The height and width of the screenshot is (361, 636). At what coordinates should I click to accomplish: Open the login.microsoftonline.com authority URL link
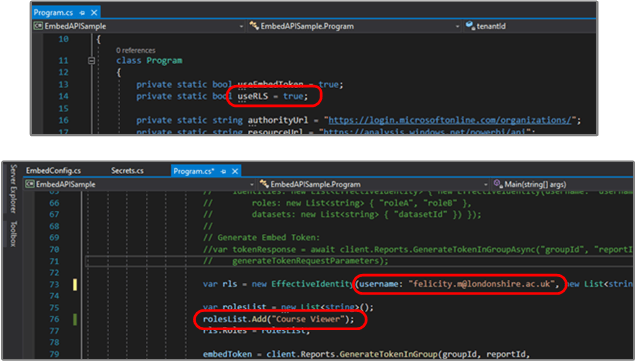pos(449,120)
